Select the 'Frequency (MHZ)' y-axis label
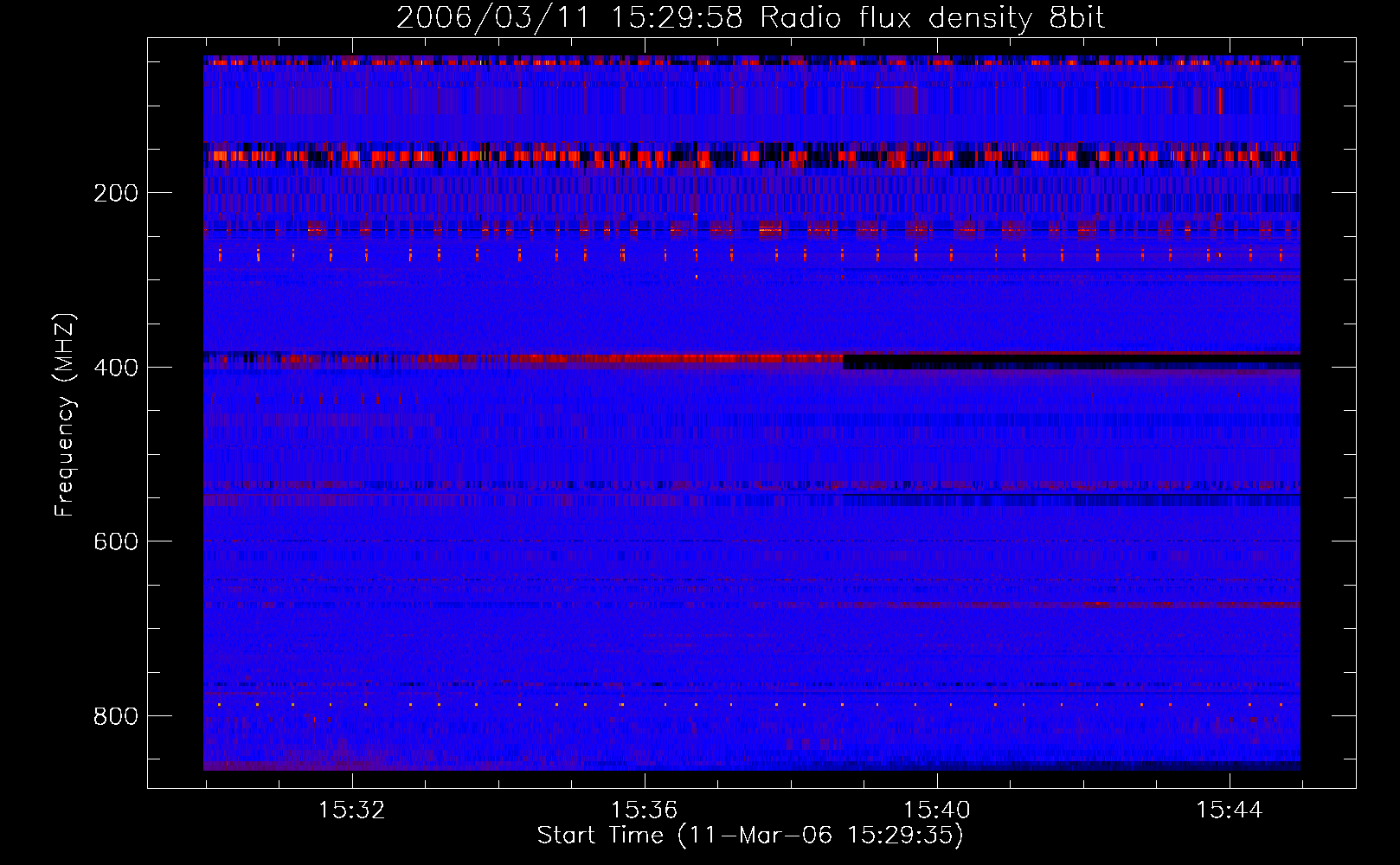 click(65, 415)
